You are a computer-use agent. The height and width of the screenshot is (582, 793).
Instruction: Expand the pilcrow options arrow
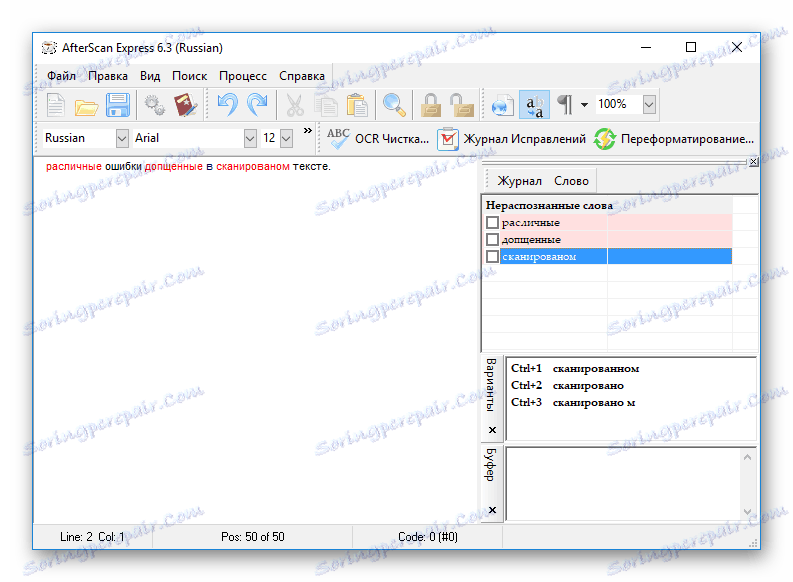click(584, 105)
